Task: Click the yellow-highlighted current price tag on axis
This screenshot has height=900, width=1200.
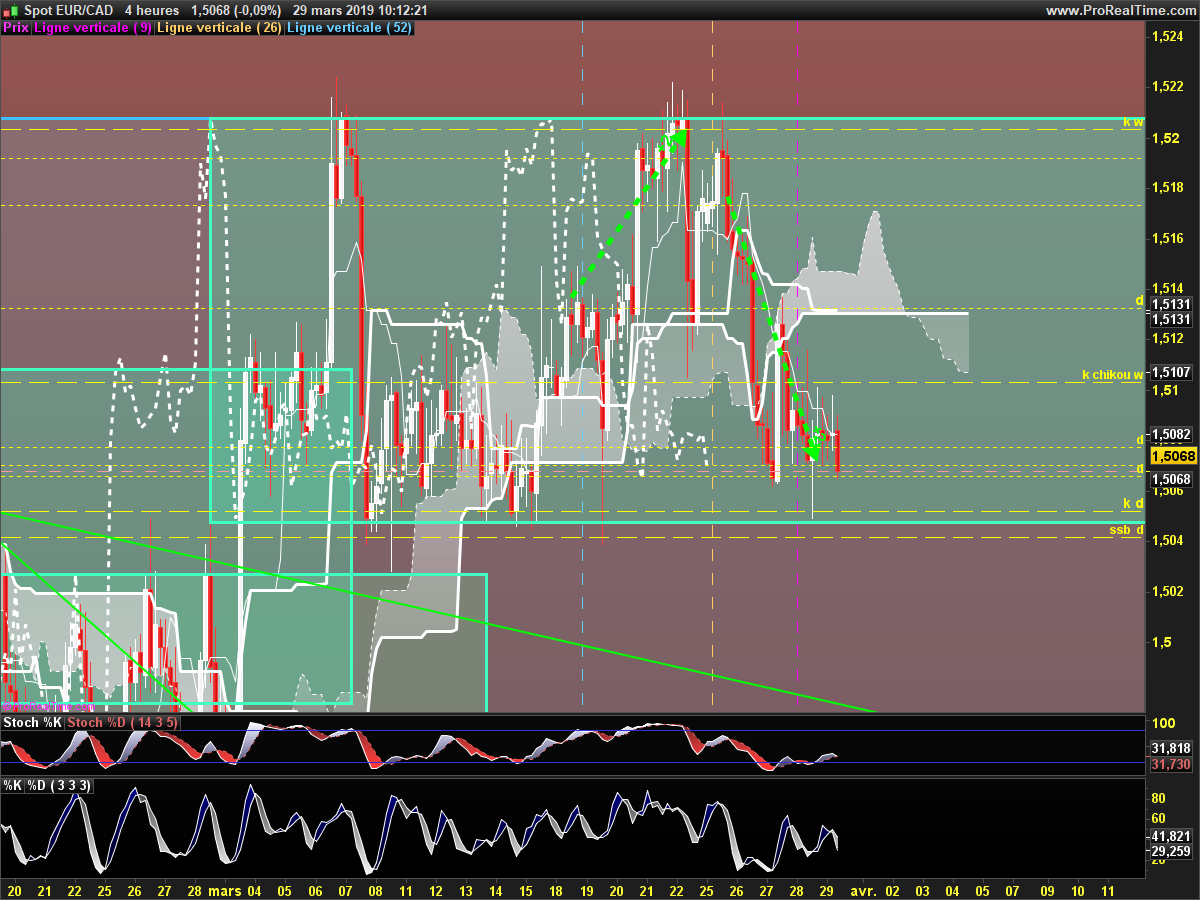Action: click(x=1172, y=456)
